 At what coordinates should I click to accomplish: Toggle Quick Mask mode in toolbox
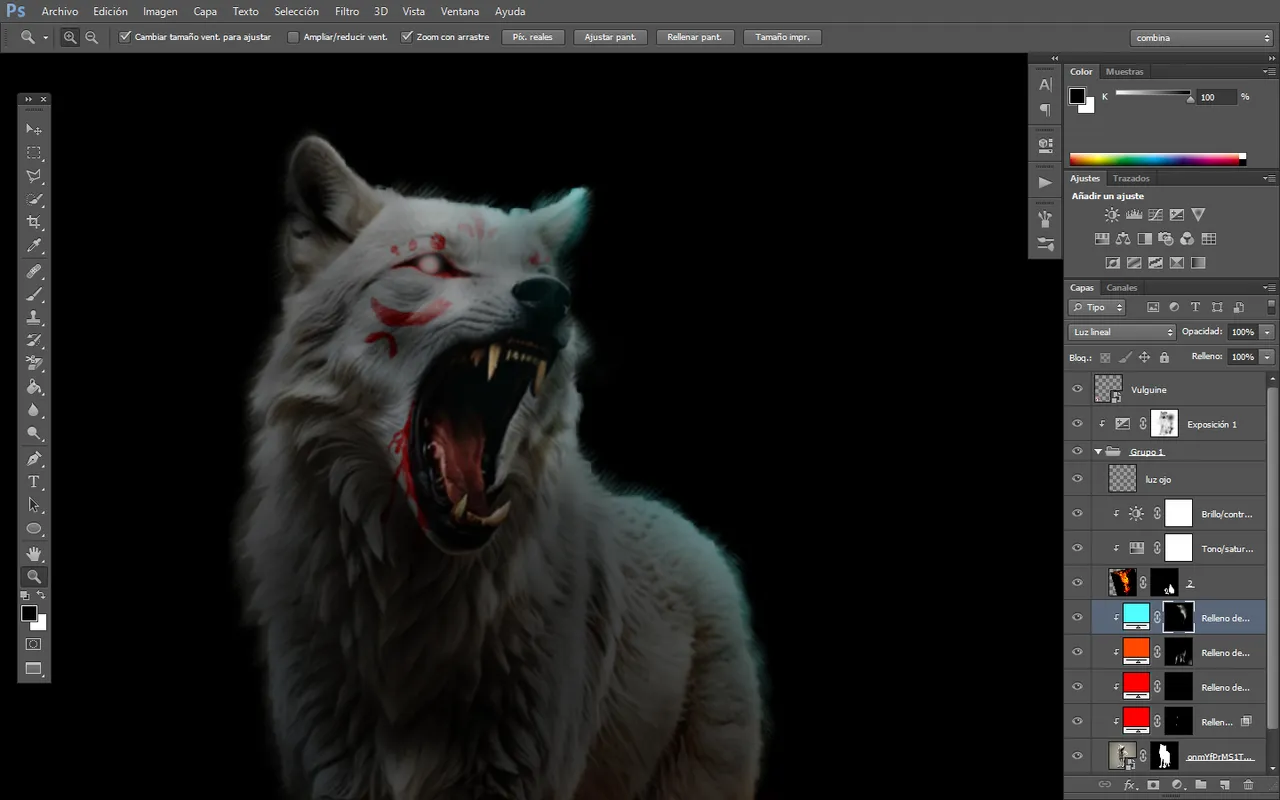click(x=33, y=645)
